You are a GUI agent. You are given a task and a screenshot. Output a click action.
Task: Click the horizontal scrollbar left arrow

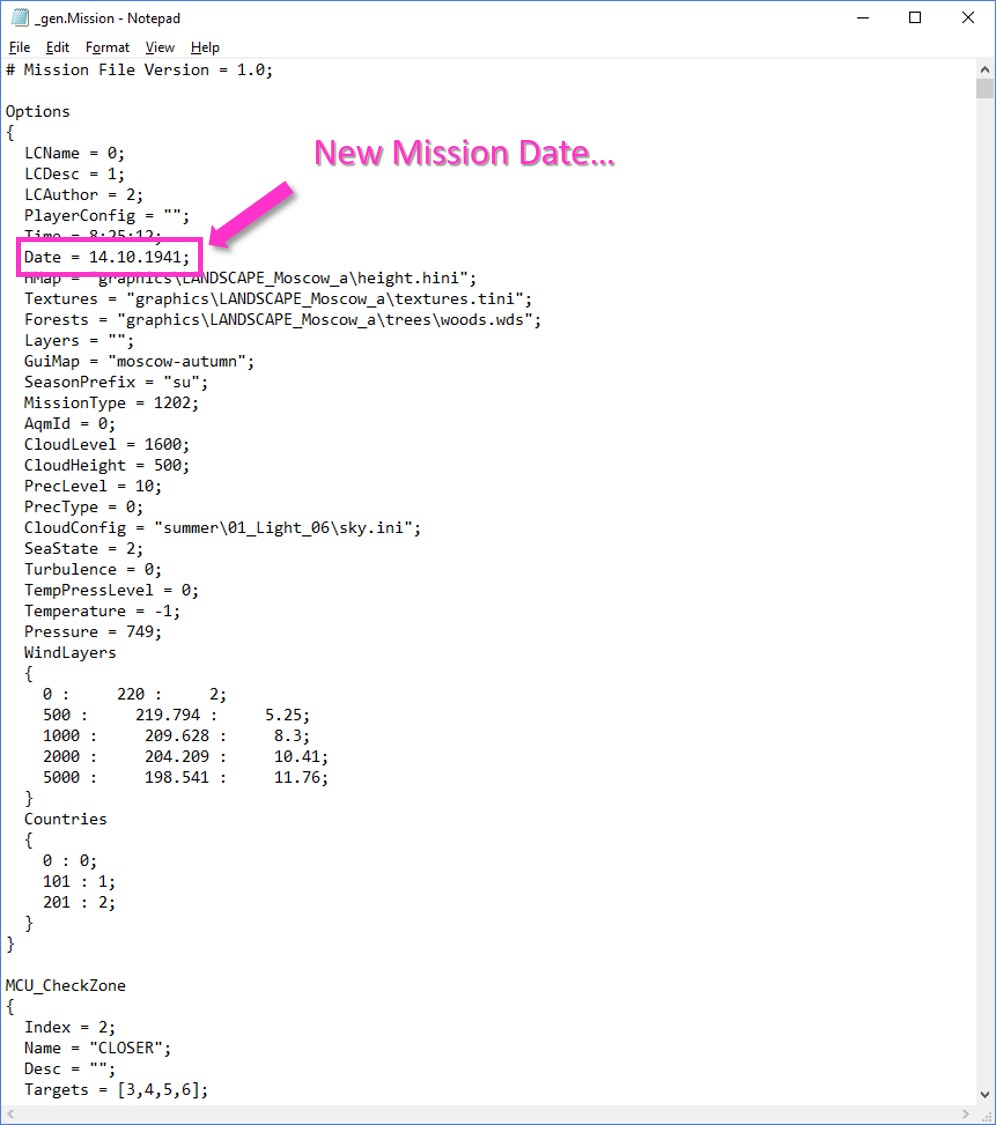click(x=10, y=1114)
